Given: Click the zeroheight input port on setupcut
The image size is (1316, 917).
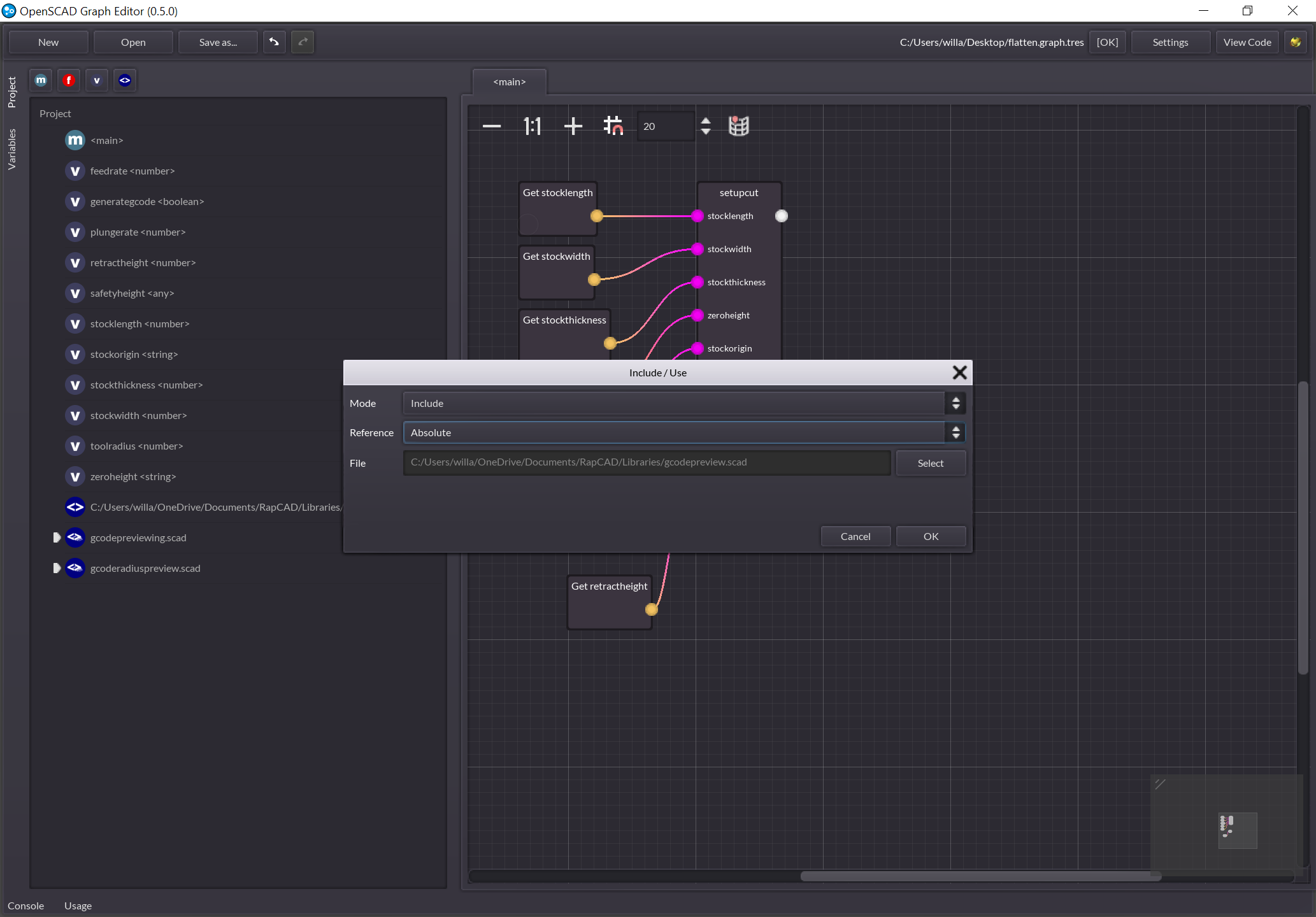Looking at the screenshot, I should (697, 315).
